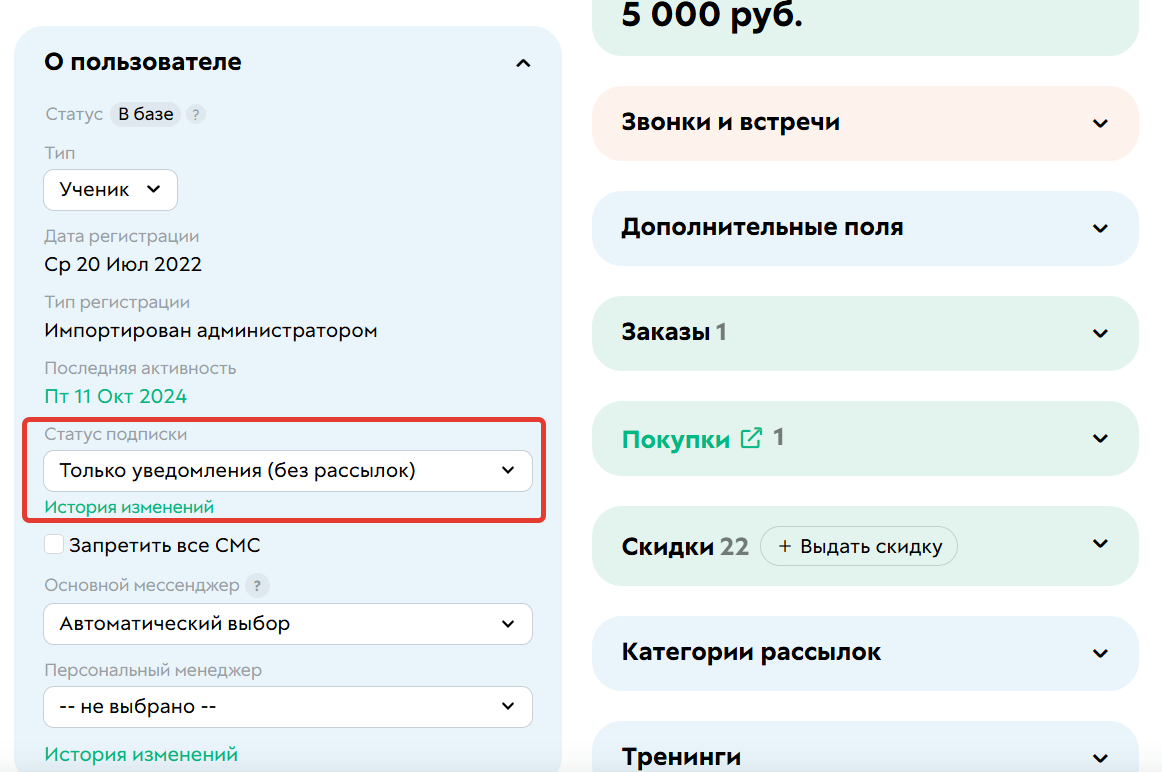Expand the Дополнительные поля section
Viewport: 1162px width, 772px height.
tap(1099, 228)
